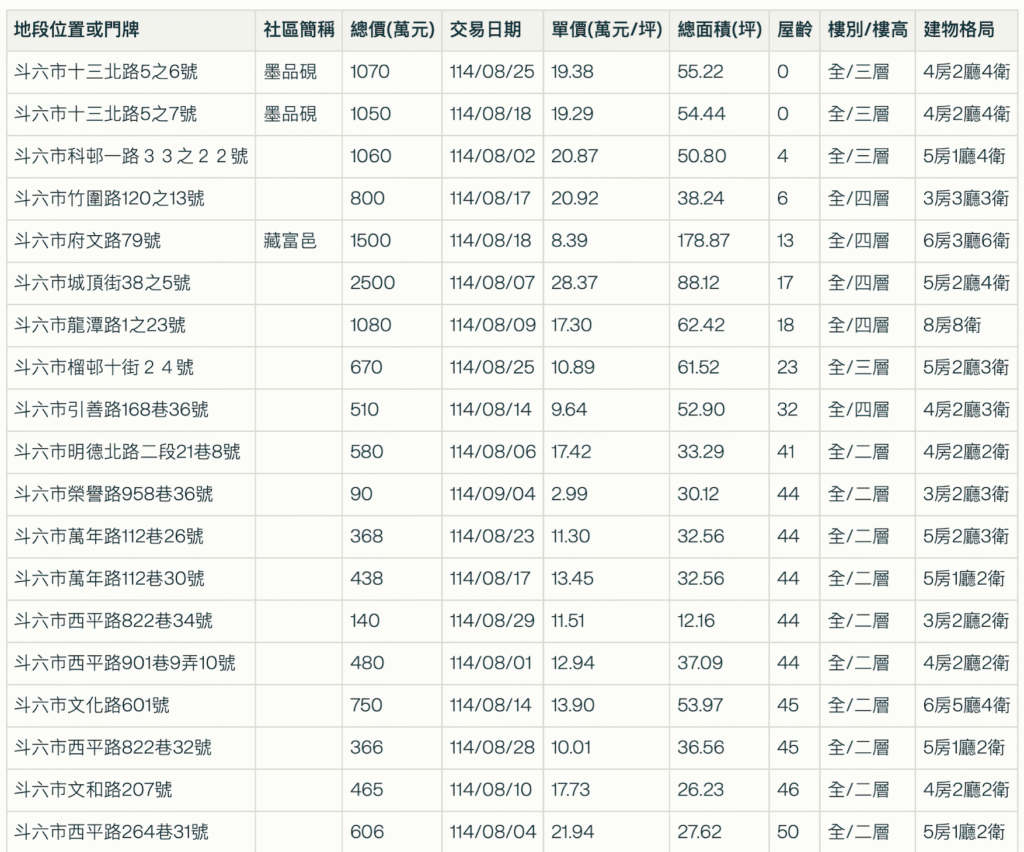Screen dimensions: 1024x852
Task: Click total price 1500
Action: point(370,241)
